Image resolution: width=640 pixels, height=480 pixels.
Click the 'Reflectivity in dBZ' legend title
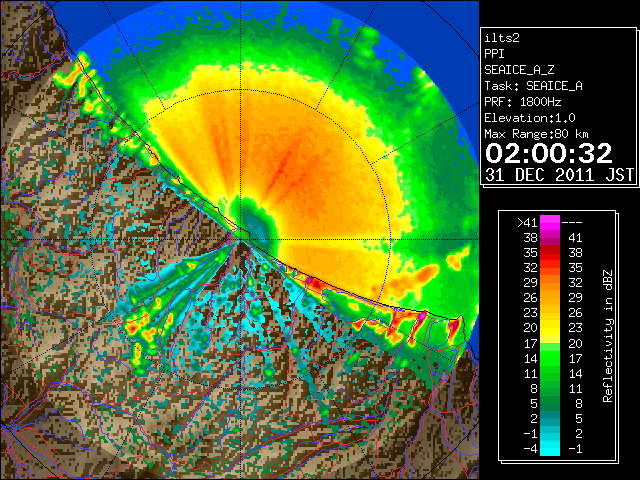click(608, 336)
